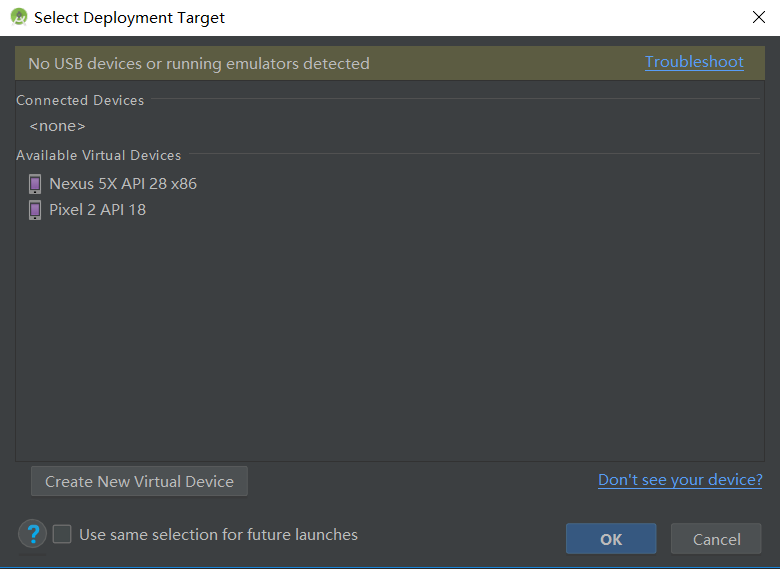Image resolution: width=780 pixels, height=569 pixels.
Task: Open the Troubleshoot link
Action: pyautogui.click(x=694, y=62)
